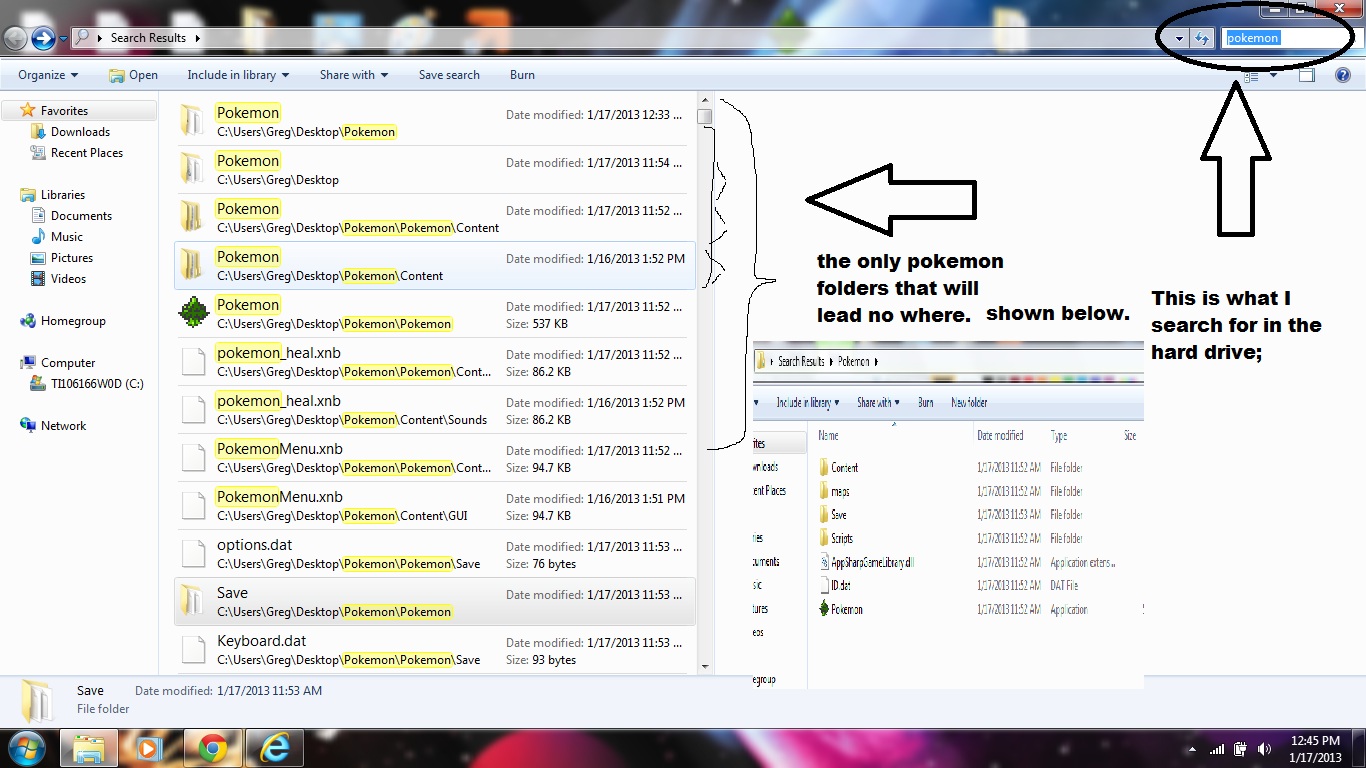The image size is (1366, 768).
Task: Click the file list vertical scrollbar thumb
Action: tap(705, 116)
